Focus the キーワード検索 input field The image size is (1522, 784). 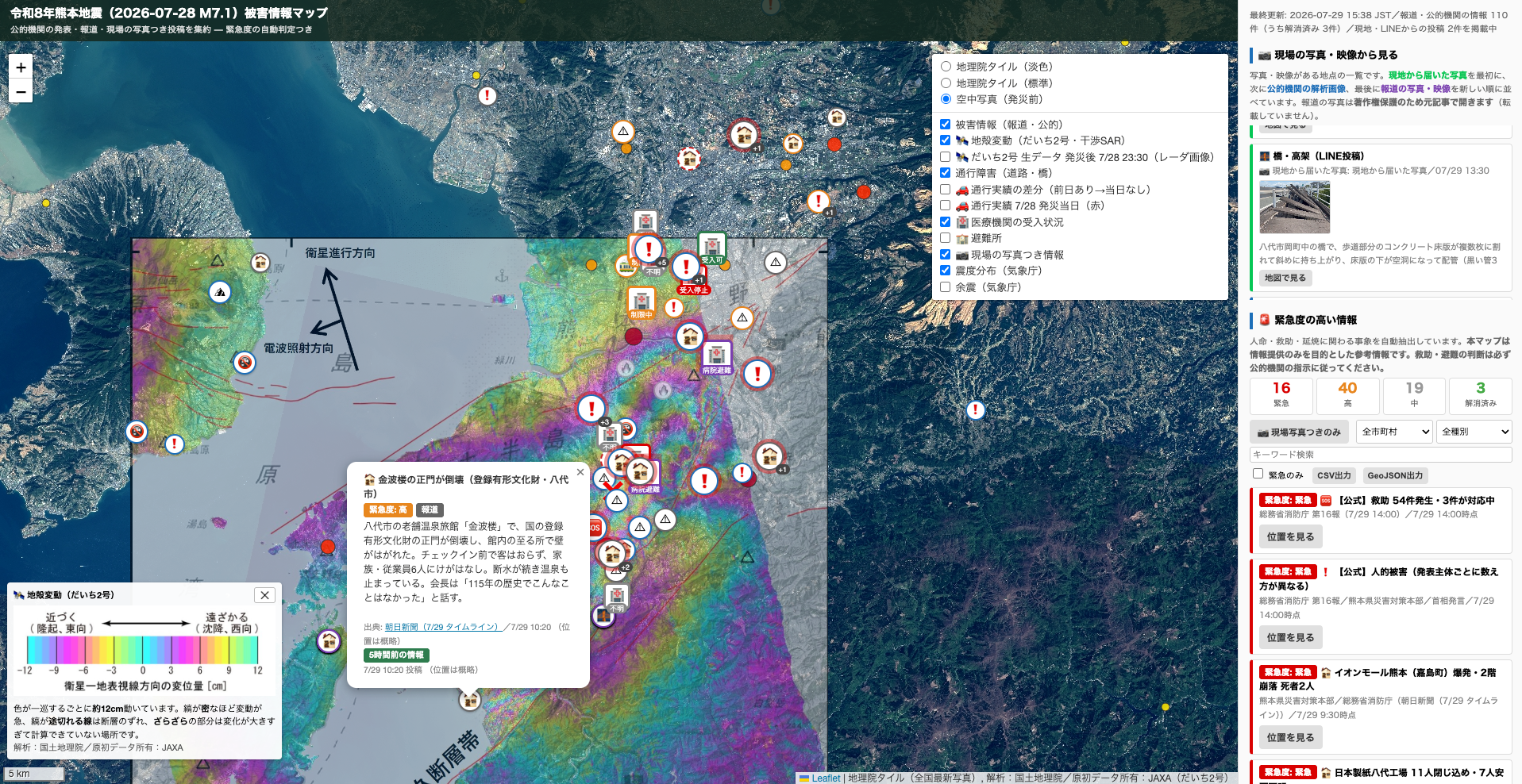(1381, 455)
